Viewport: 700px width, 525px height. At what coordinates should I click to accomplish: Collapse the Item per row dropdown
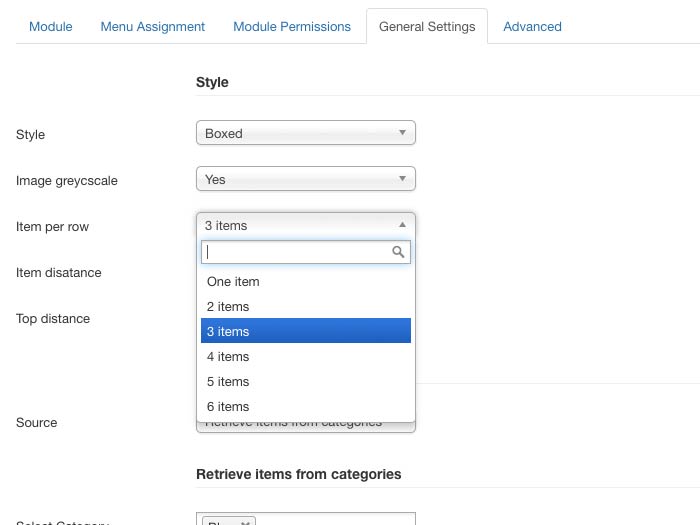[305, 225]
